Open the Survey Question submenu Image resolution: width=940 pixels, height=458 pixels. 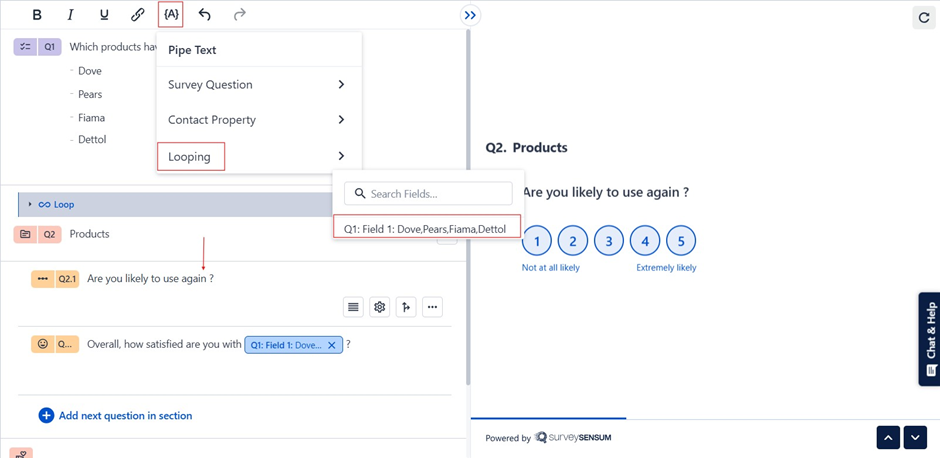(x=258, y=85)
